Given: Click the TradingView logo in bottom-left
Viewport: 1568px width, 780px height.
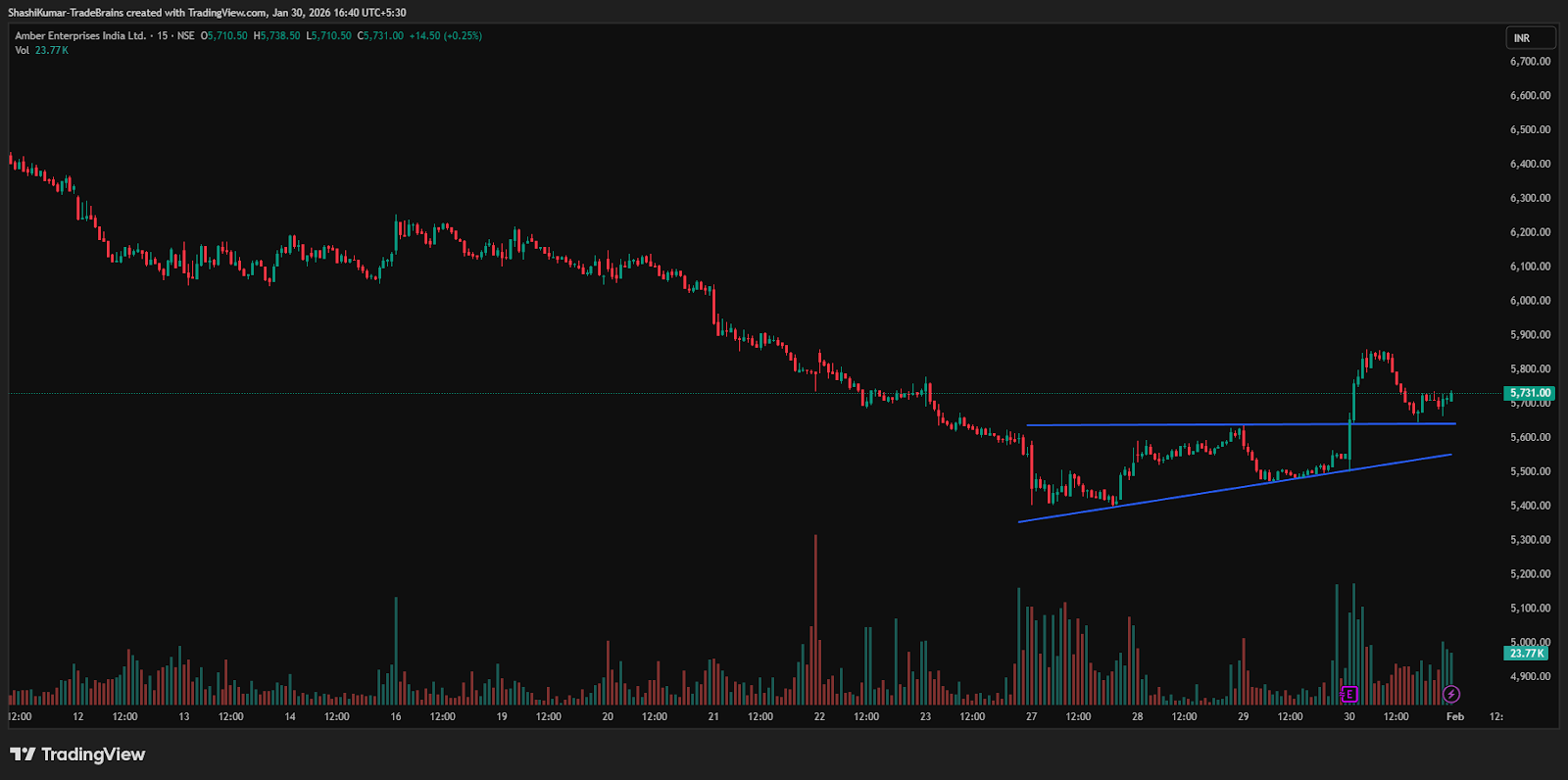Looking at the screenshot, I should pyautogui.click(x=77, y=754).
